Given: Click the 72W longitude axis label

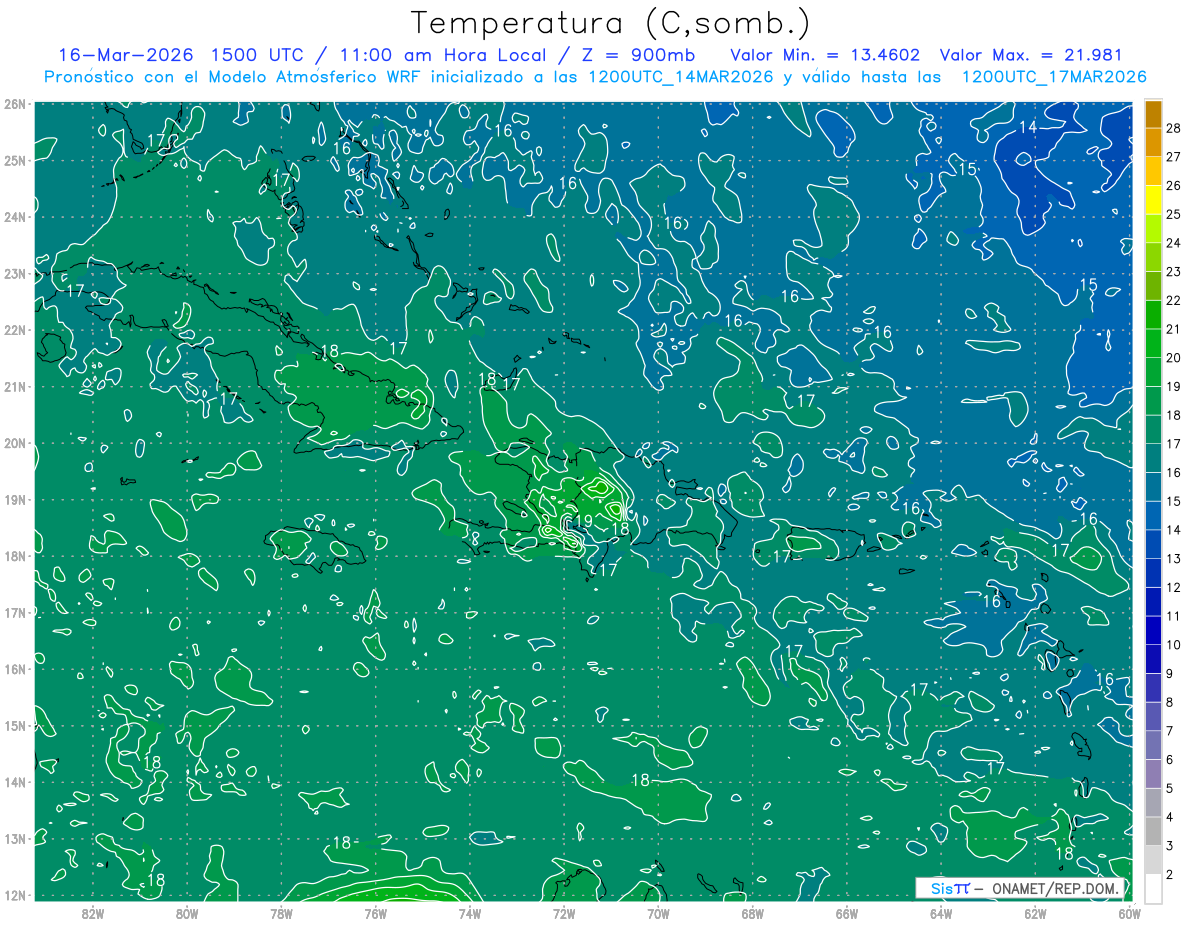Looking at the screenshot, I should pyautogui.click(x=564, y=914).
